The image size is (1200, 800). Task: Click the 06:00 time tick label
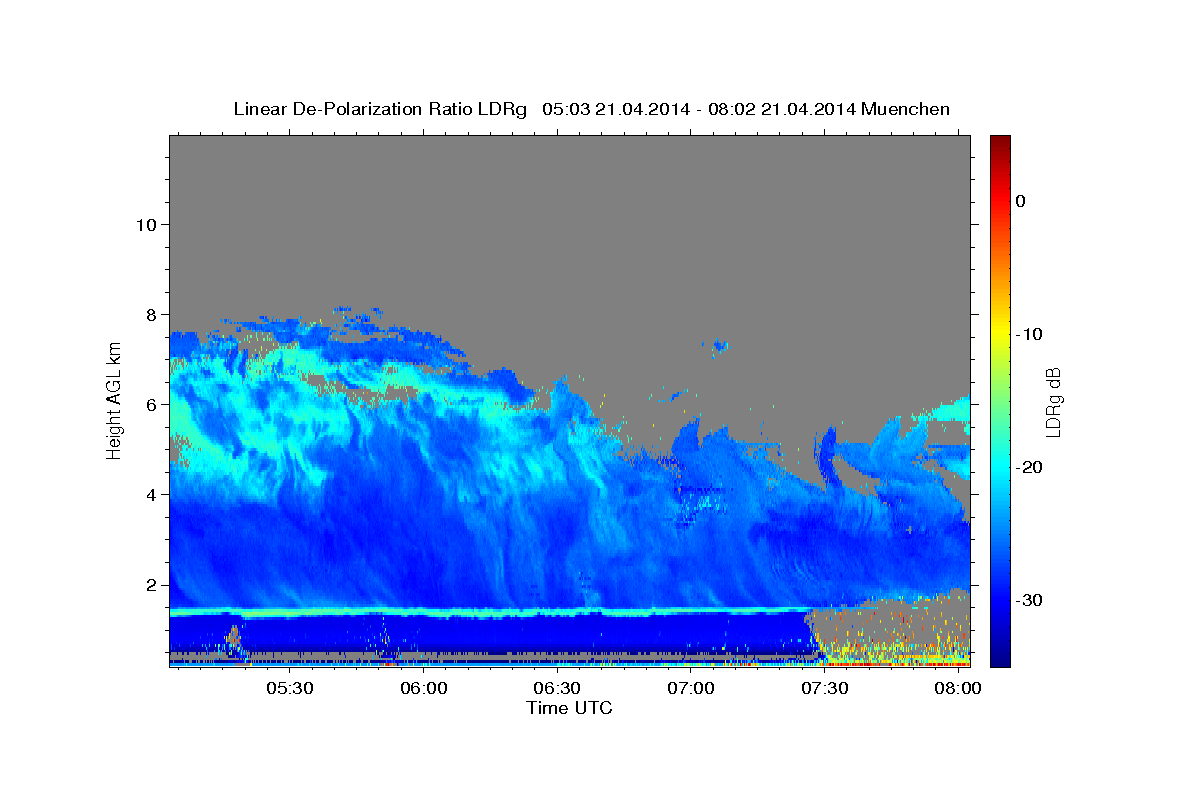click(424, 689)
